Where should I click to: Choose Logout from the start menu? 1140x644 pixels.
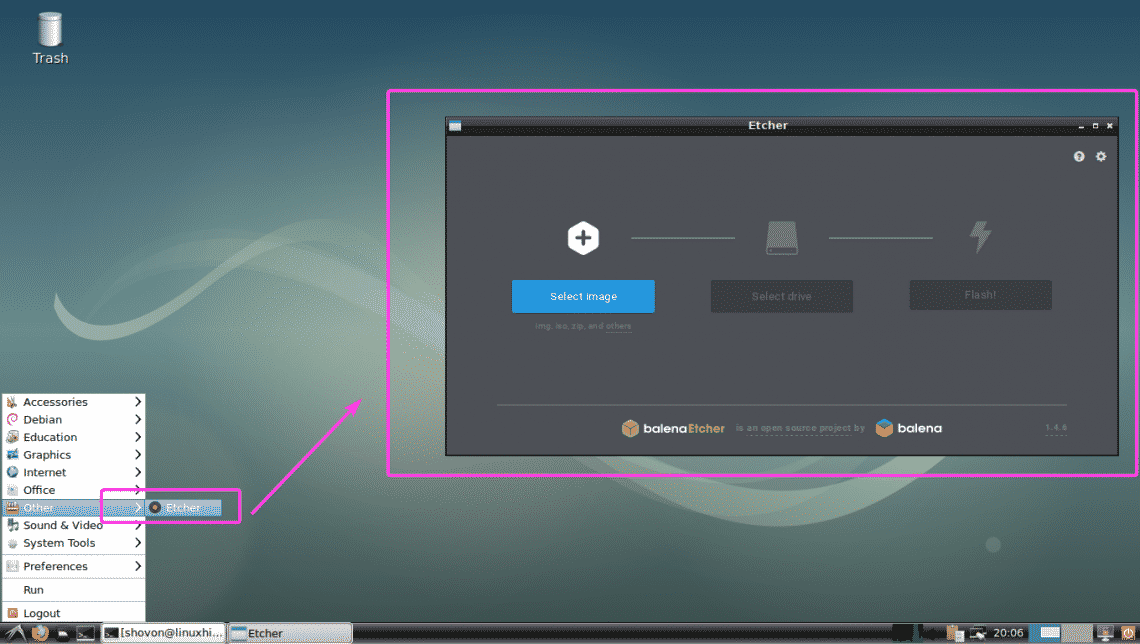click(73, 613)
